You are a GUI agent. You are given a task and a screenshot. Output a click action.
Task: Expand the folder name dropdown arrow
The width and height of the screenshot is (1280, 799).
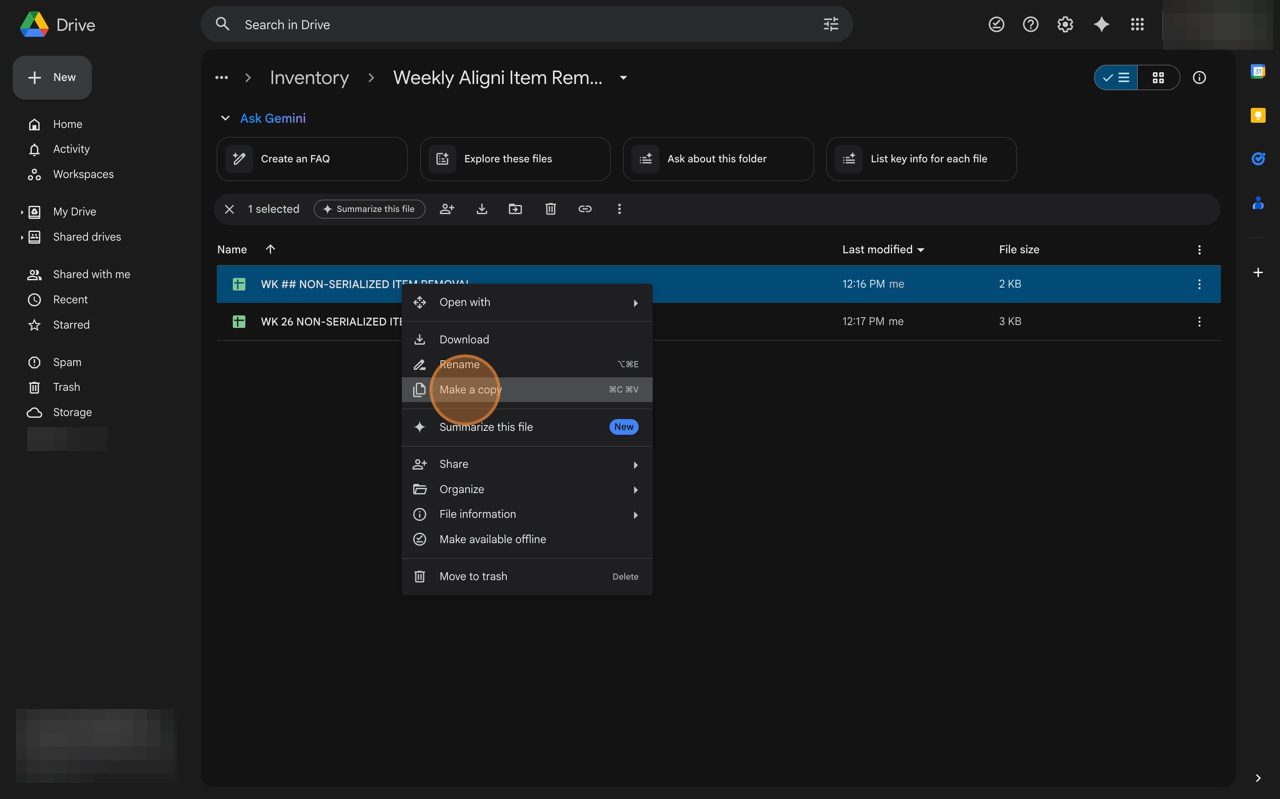click(623, 78)
